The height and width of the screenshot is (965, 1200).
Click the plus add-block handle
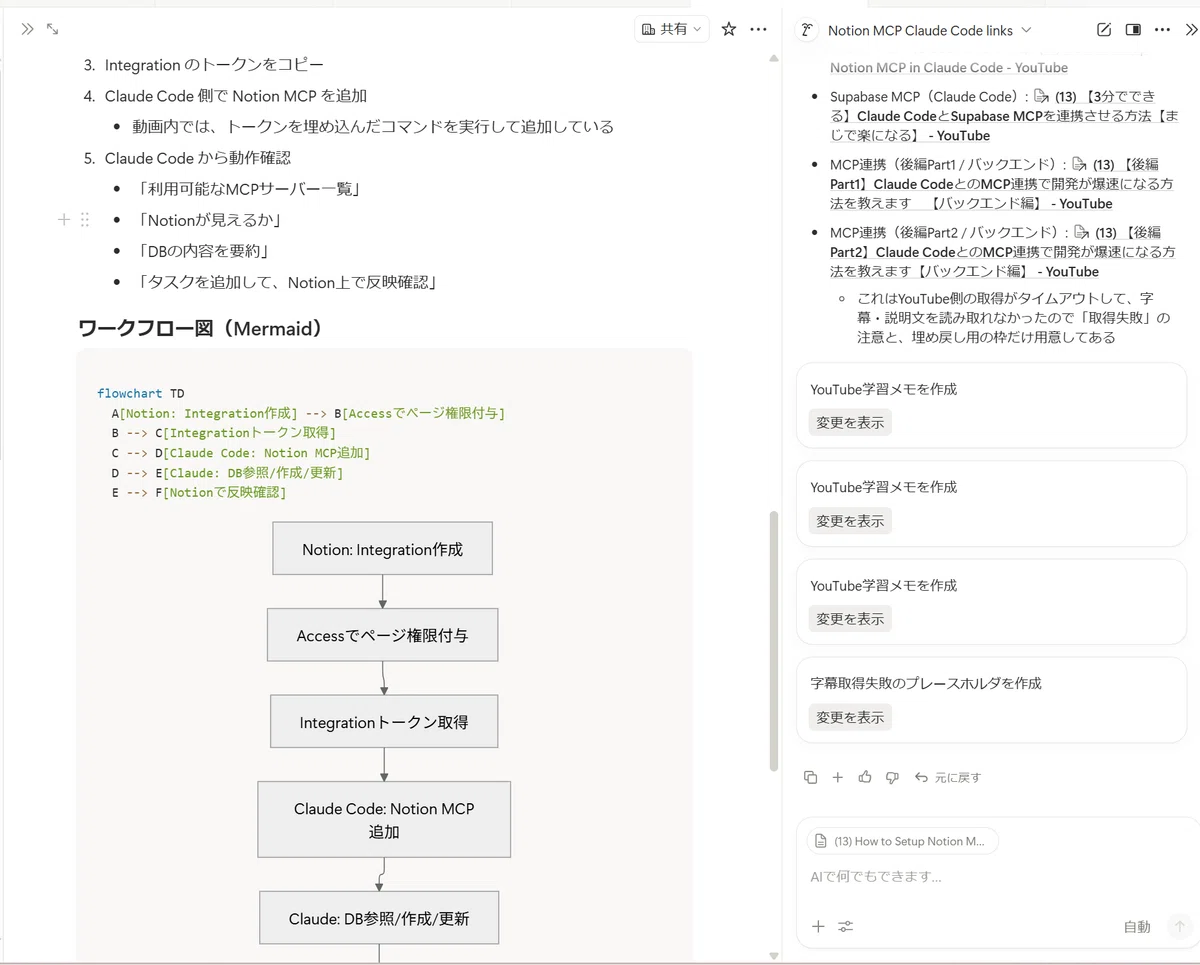click(63, 219)
